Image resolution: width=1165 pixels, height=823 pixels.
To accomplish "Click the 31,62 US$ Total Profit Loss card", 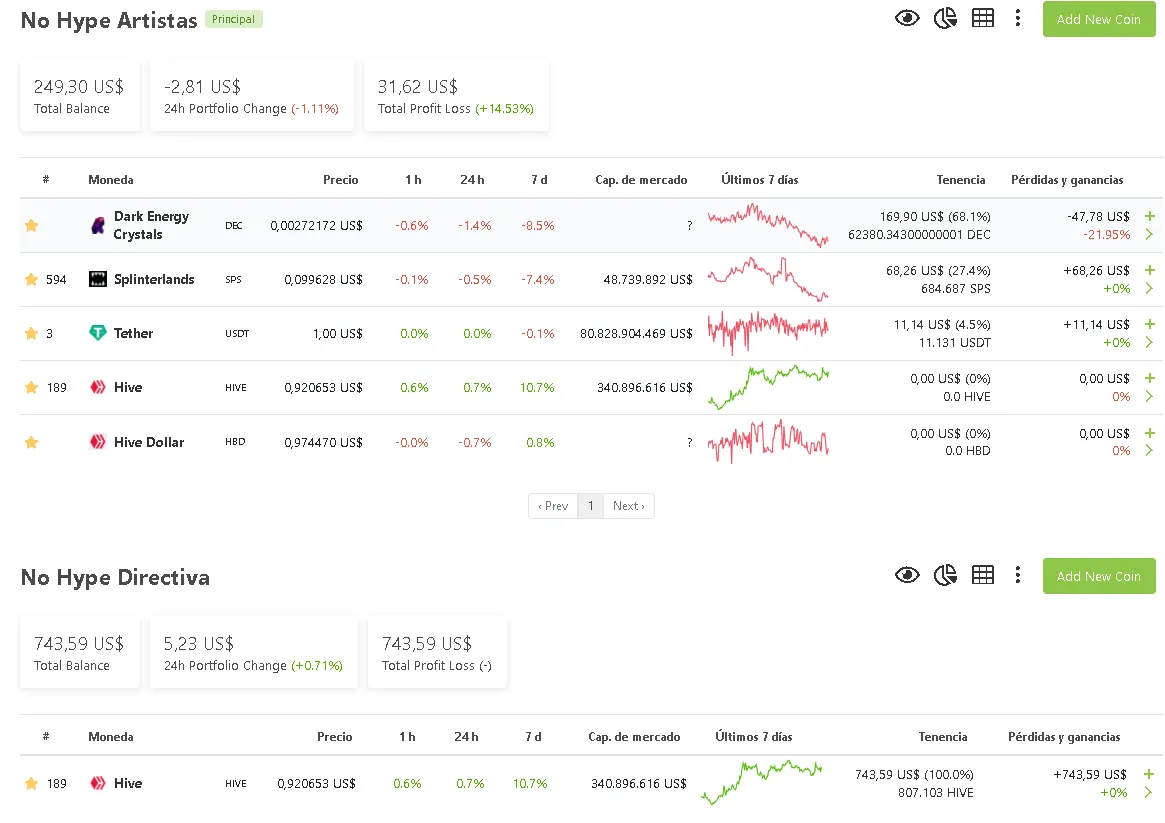I will pyautogui.click(x=455, y=97).
